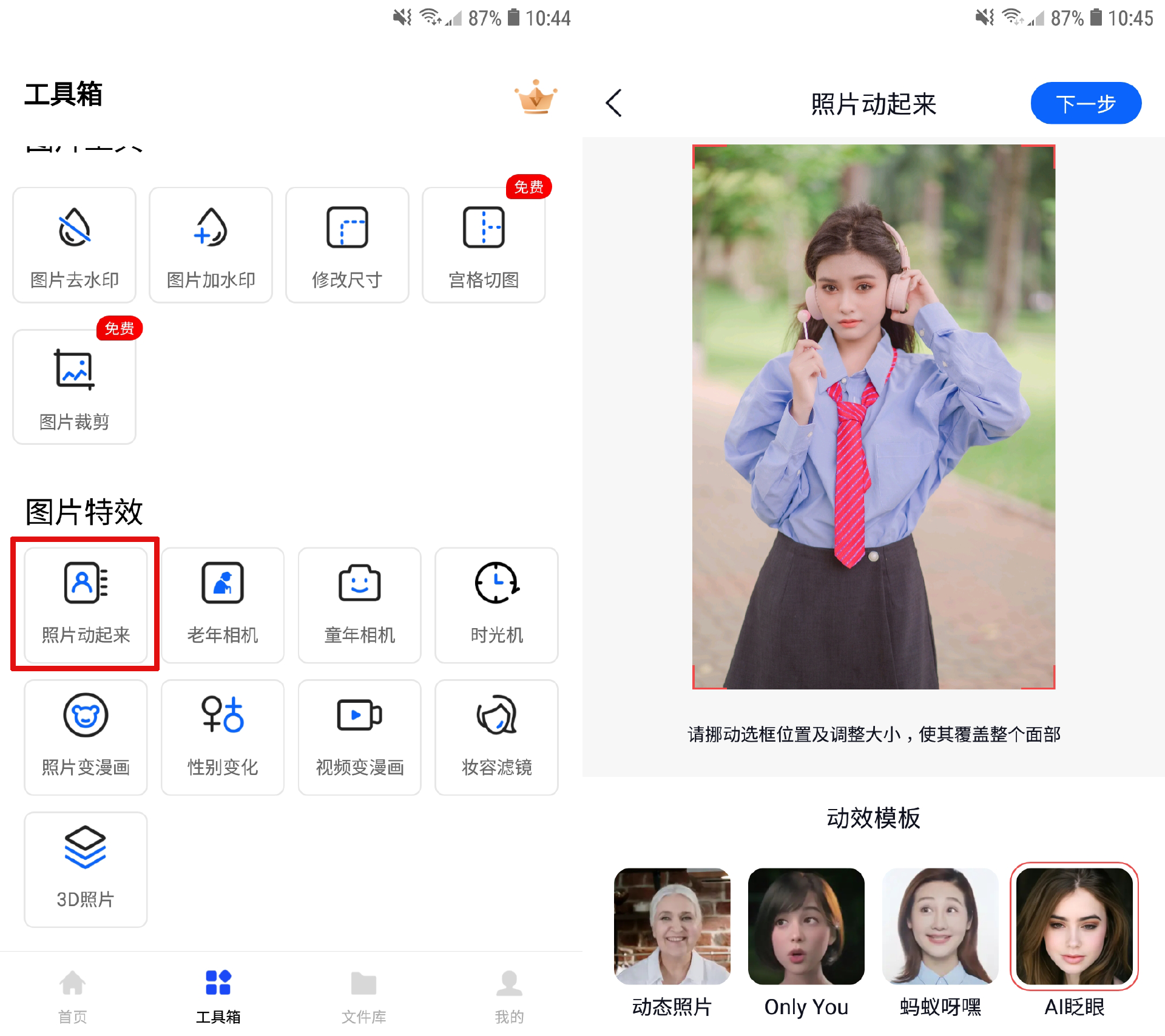Open the 妆容滤镜 makeup filter tool
1165x1036 pixels.
(496, 737)
